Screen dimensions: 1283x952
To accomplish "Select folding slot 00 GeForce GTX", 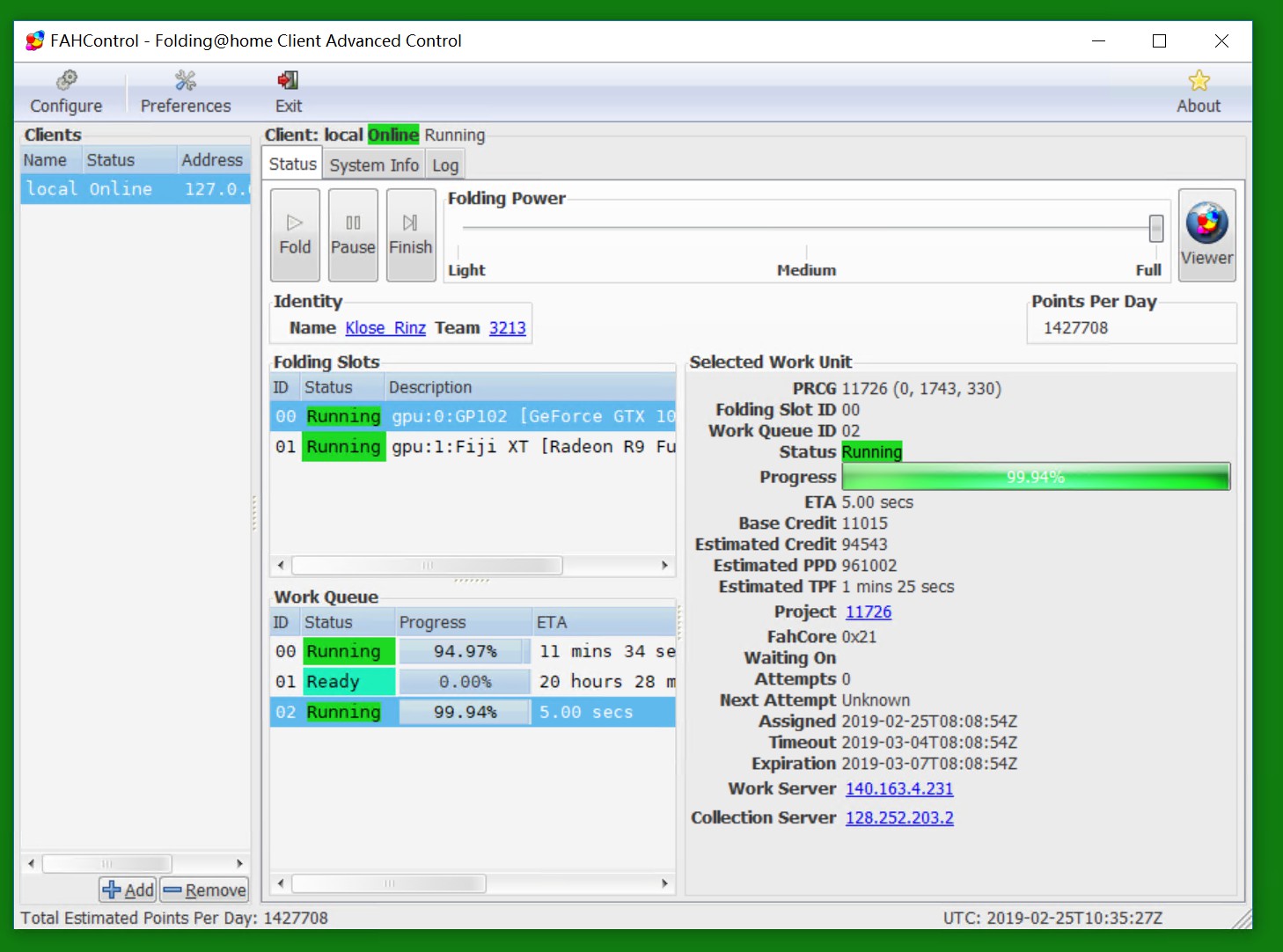I will pos(473,416).
